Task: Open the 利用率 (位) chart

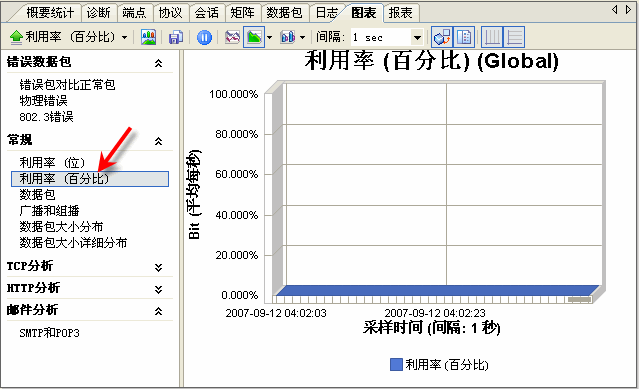Action: pos(52,163)
